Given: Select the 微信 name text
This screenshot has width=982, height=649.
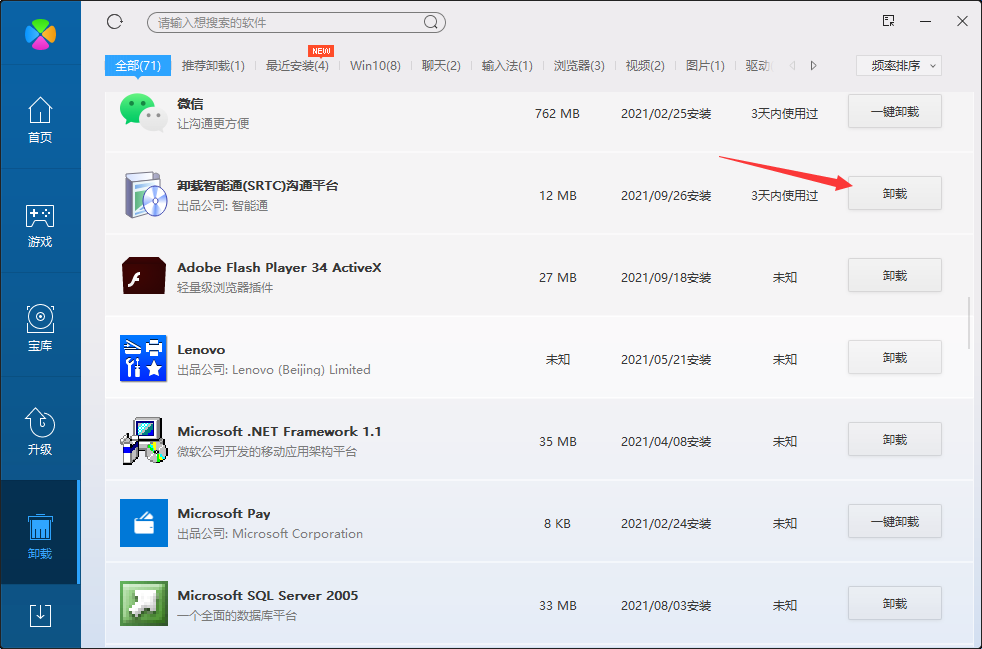Looking at the screenshot, I should [x=190, y=104].
